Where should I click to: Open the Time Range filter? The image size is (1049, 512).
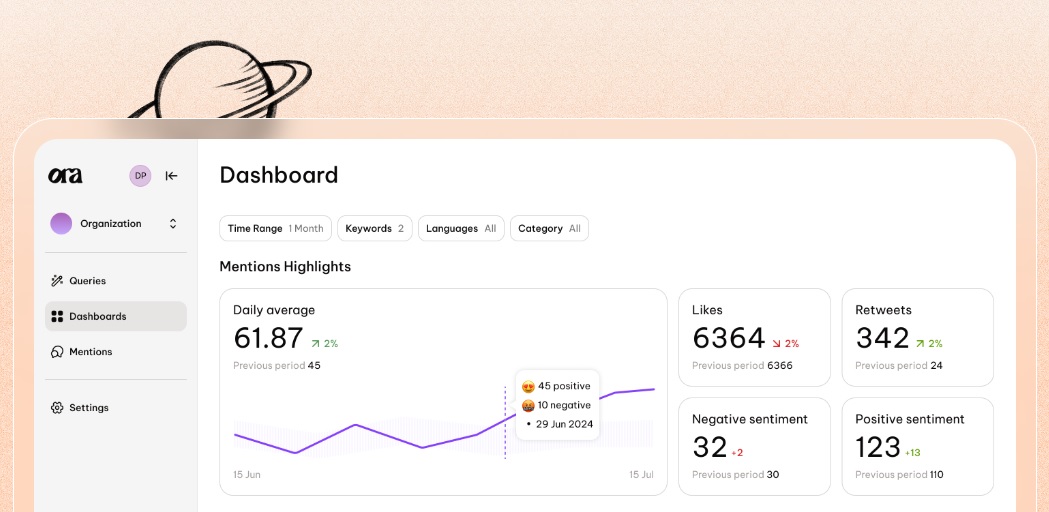coord(276,228)
